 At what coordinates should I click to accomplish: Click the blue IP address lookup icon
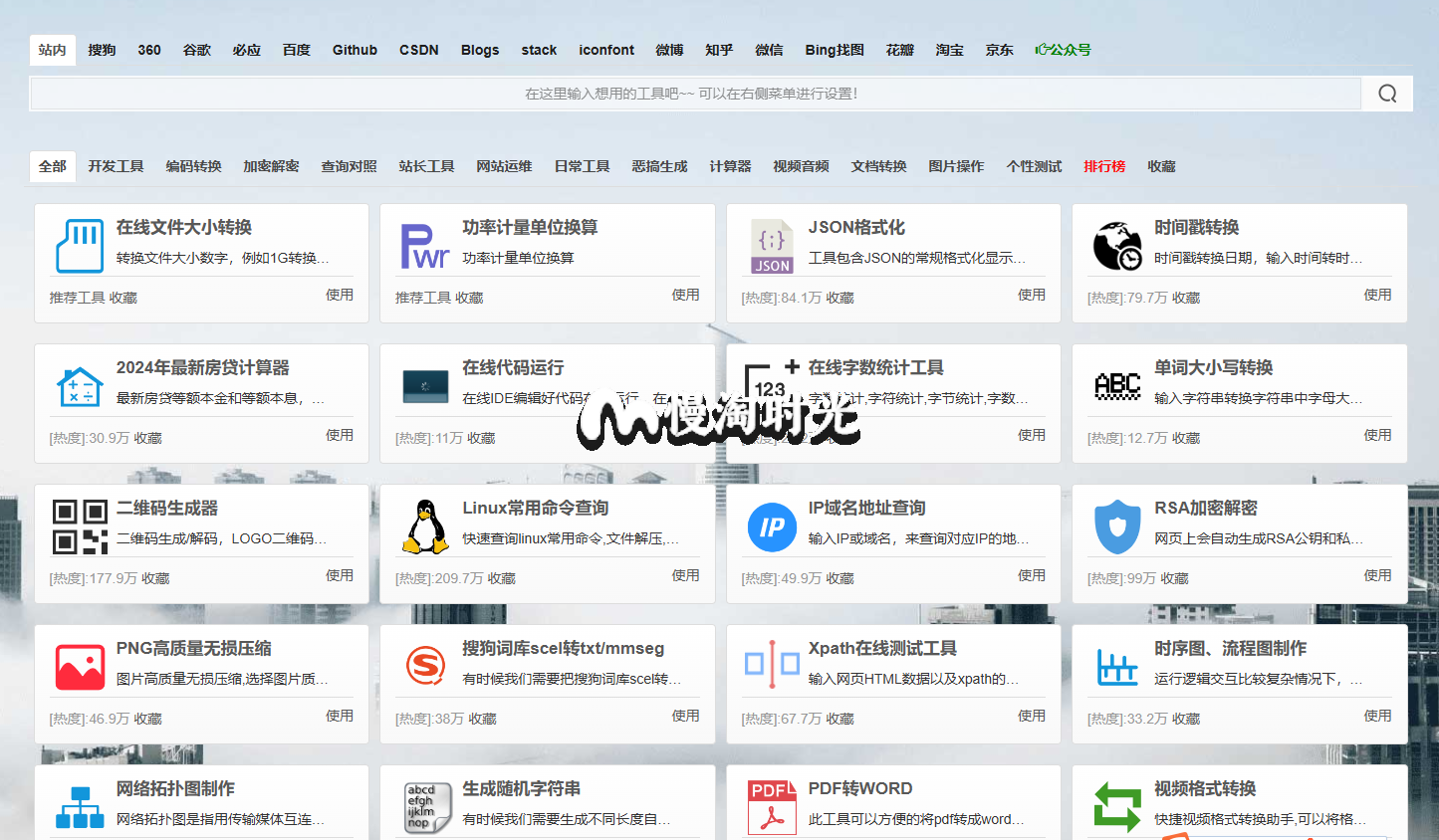point(772,526)
